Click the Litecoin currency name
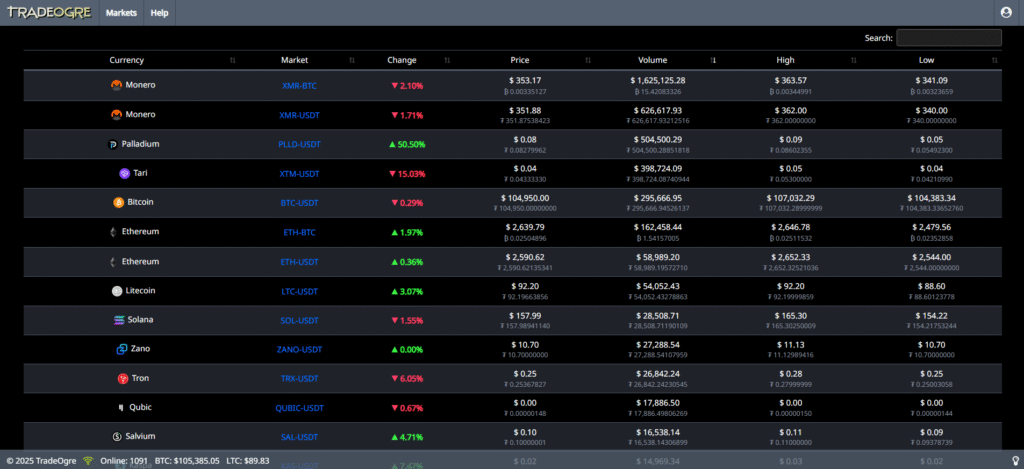 click(140, 291)
